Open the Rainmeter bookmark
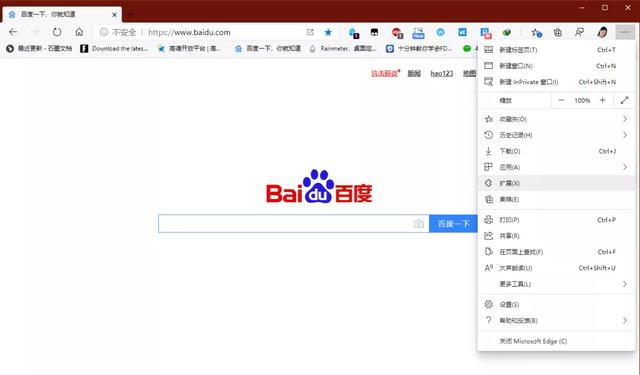The image size is (640, 375). tap(342, 49)
